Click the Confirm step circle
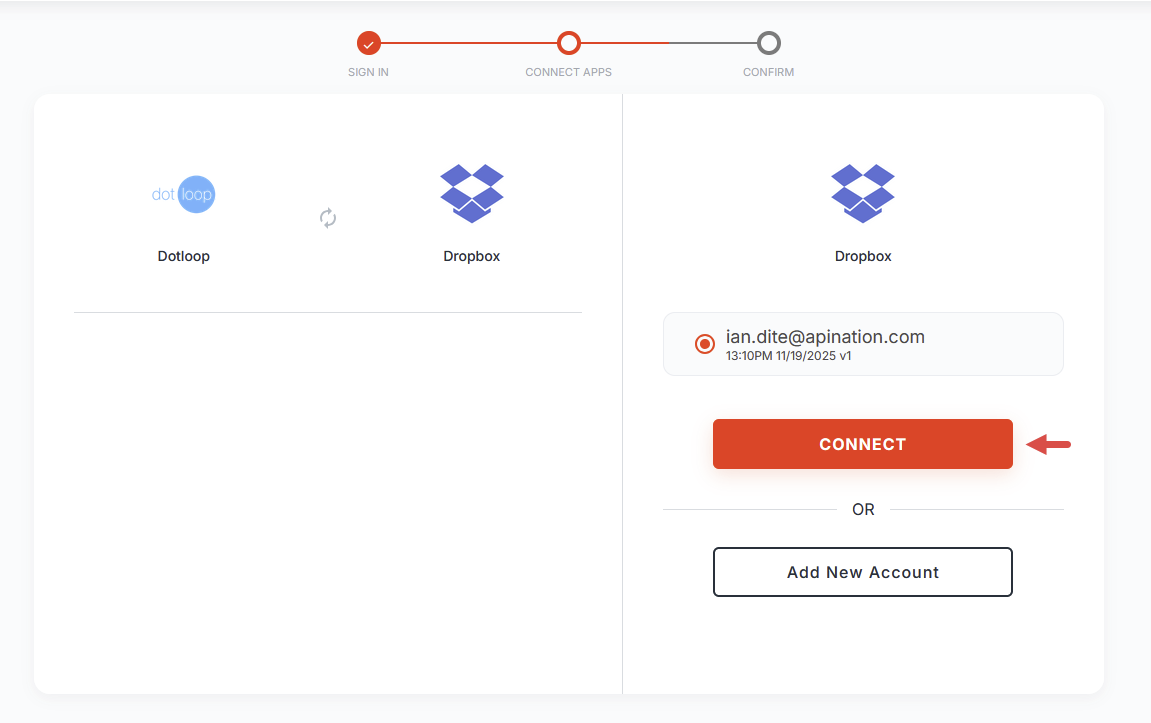This screenshot has width=1151, height=723. coord(769,43)
